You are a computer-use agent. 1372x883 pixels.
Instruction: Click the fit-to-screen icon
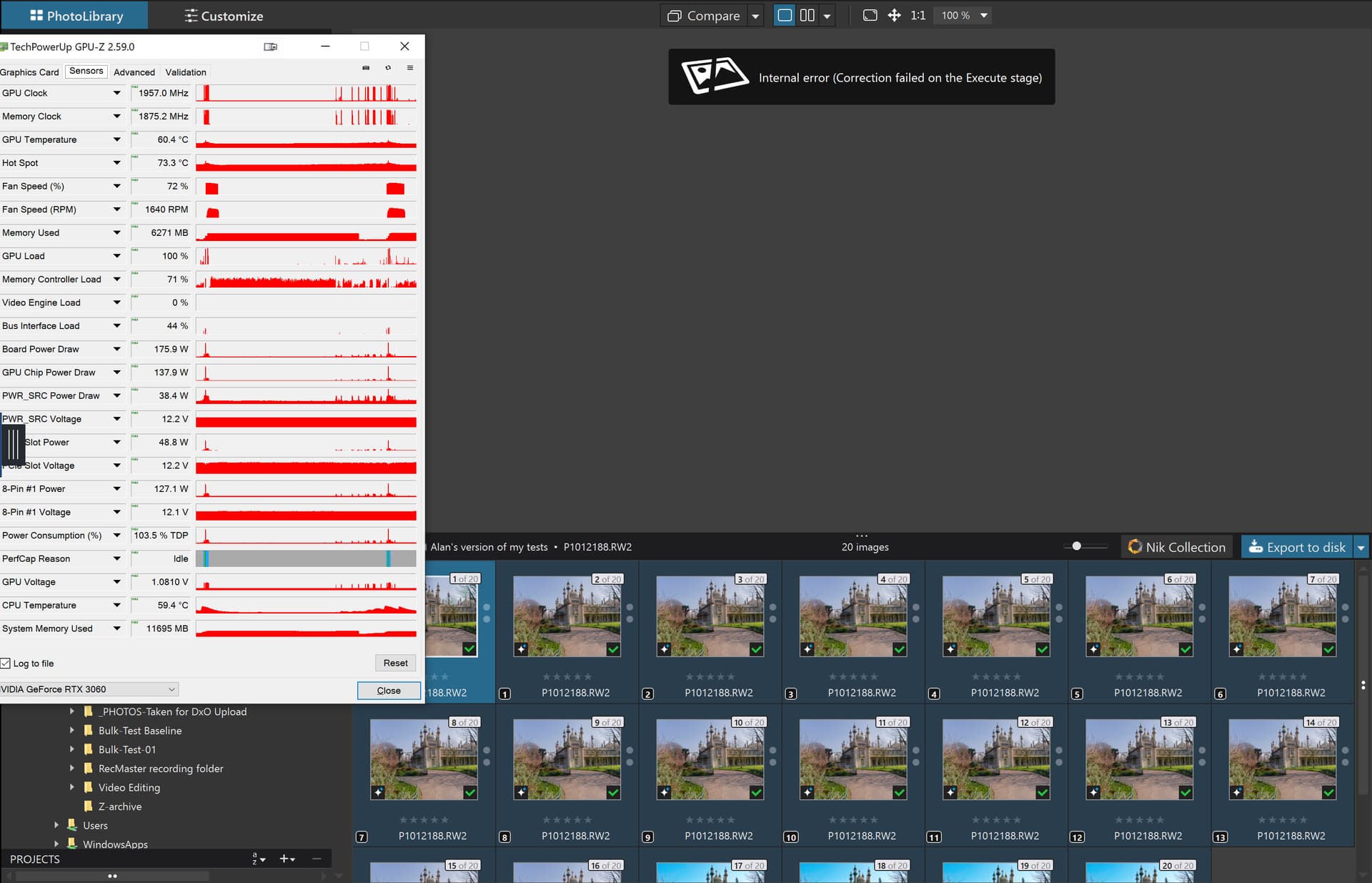[x=870, y=15]
